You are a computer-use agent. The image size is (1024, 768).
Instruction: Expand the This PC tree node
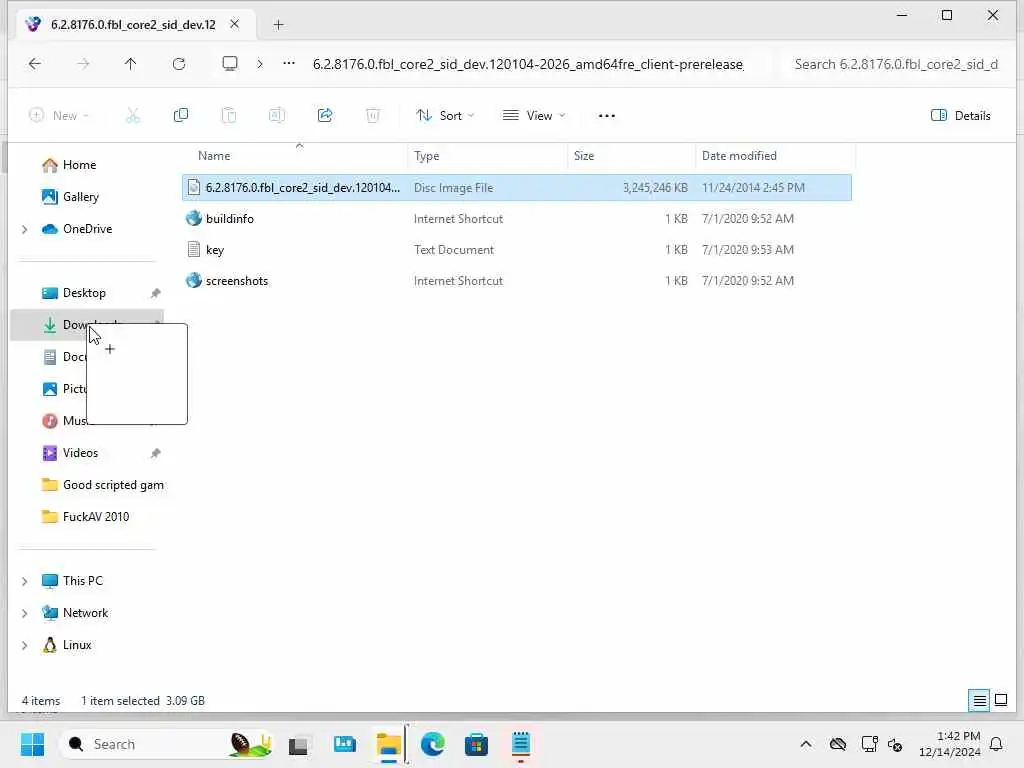tap(25, 581)
